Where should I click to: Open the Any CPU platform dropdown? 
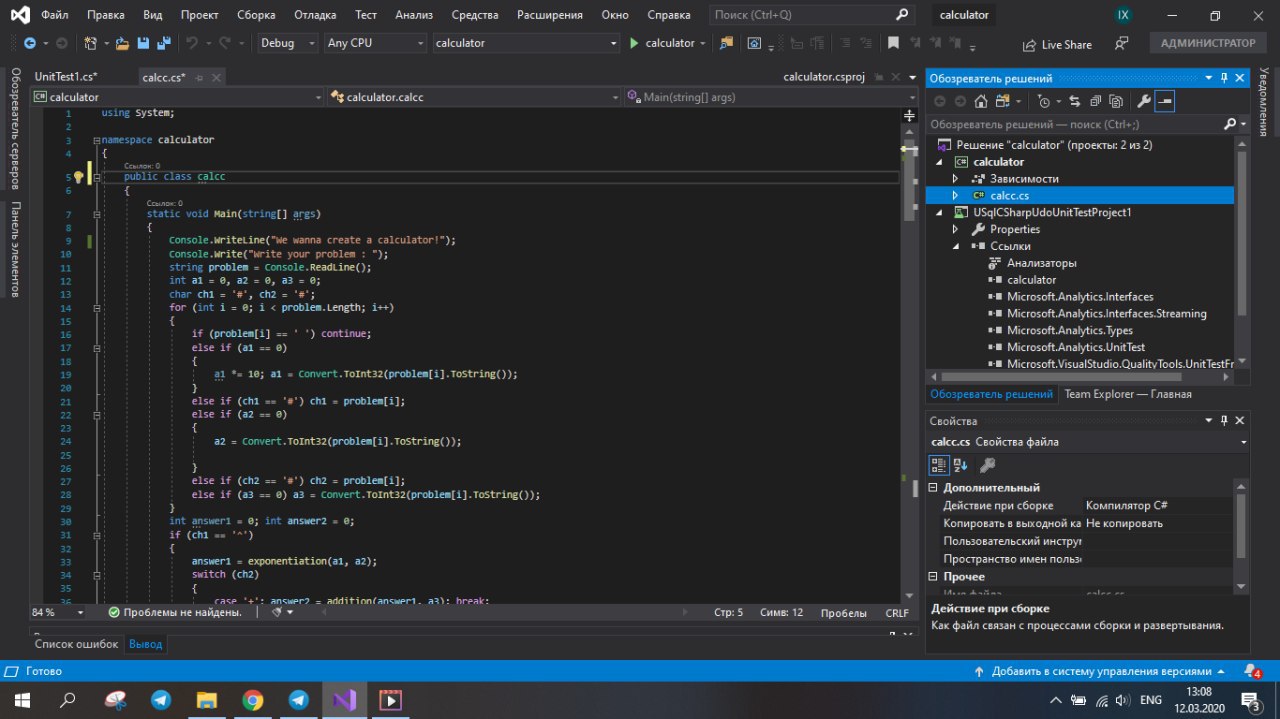pos(374,43)
